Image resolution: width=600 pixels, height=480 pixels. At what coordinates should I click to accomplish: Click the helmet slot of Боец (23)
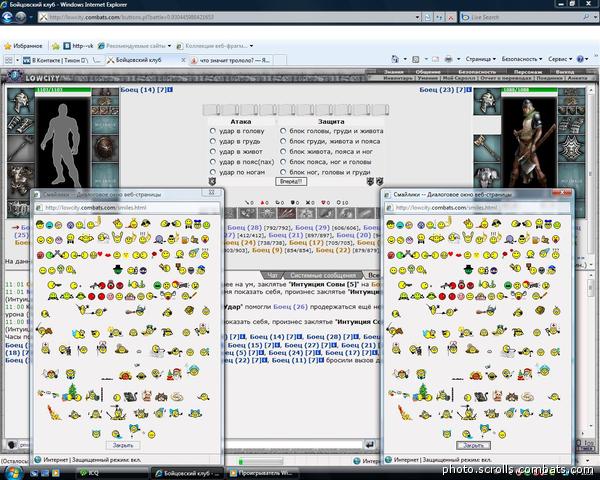487,101
